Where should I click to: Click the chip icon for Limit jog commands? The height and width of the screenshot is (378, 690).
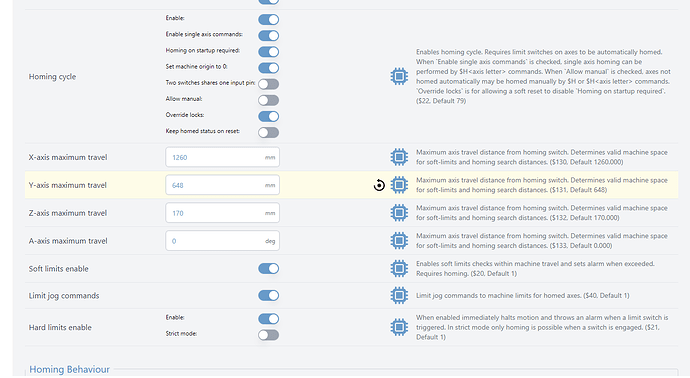point(399,296)
